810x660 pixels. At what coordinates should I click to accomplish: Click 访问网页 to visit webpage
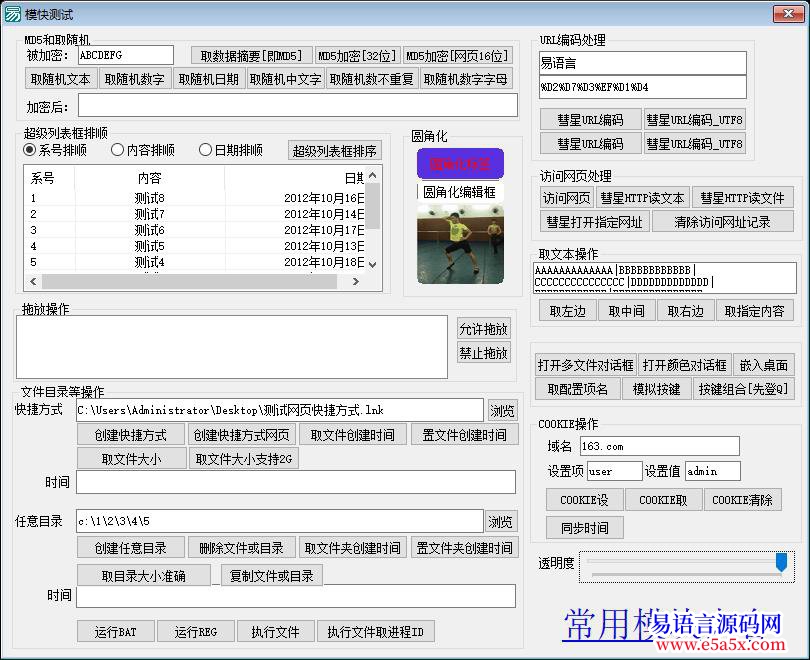(x=566, y=197)
